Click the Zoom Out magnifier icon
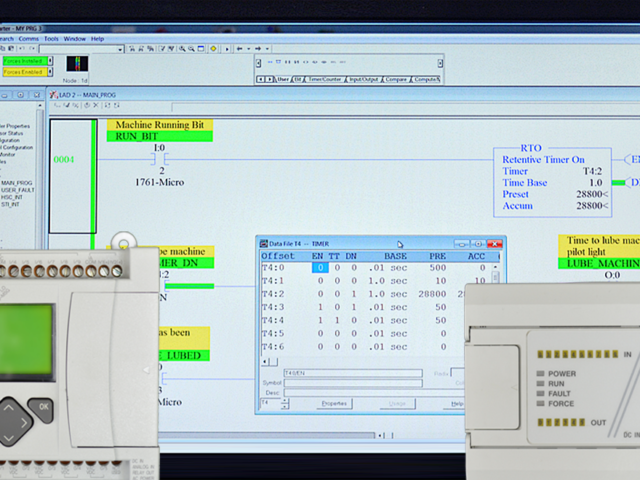 click(191, 49)
